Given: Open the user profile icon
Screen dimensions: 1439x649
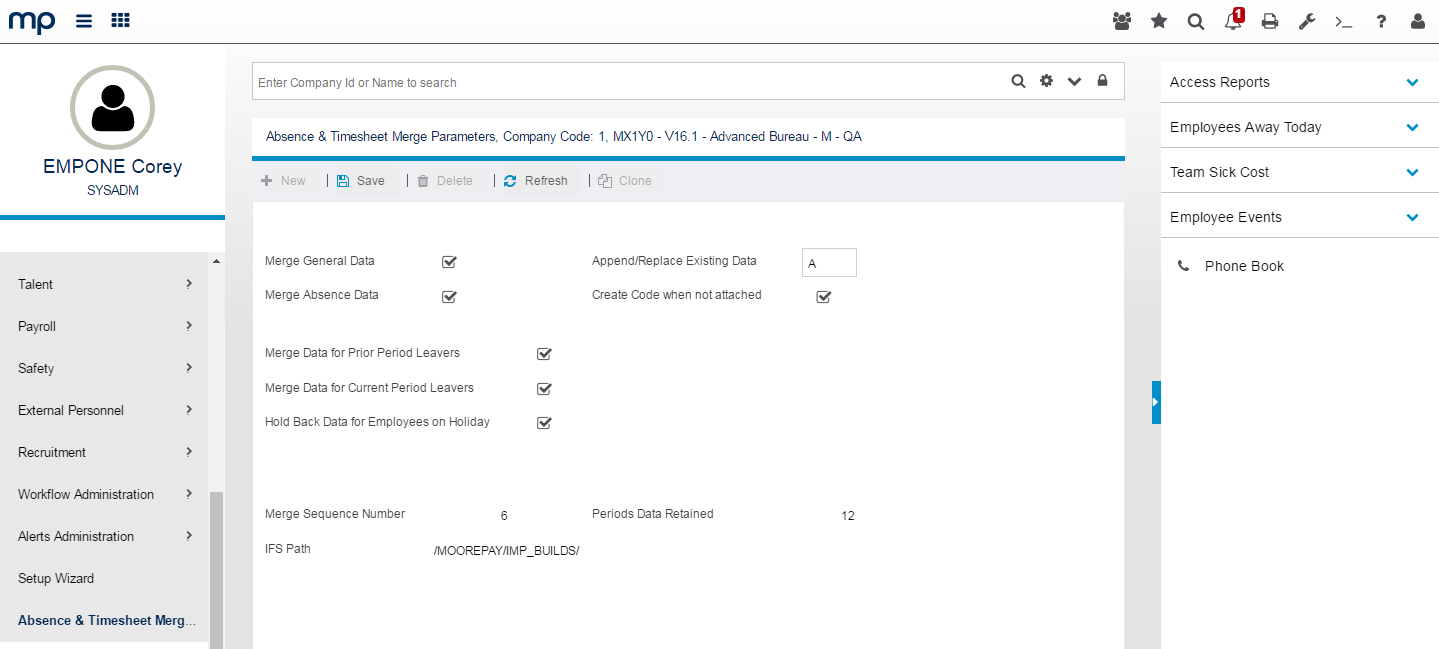Looking at the screenshot, I should 1417,20.
